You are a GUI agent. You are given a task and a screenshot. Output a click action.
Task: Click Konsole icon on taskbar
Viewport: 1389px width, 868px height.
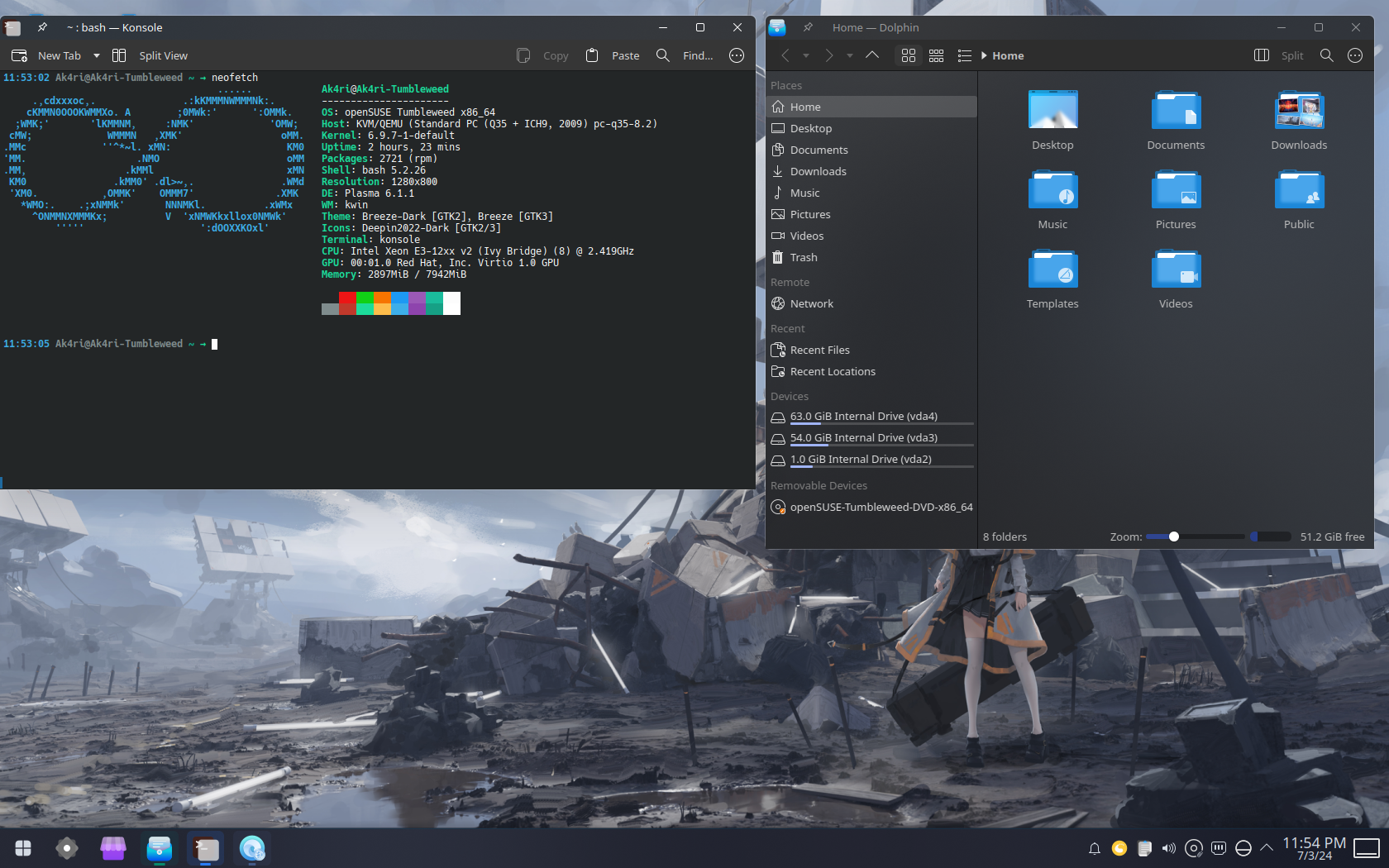(206, 848)
